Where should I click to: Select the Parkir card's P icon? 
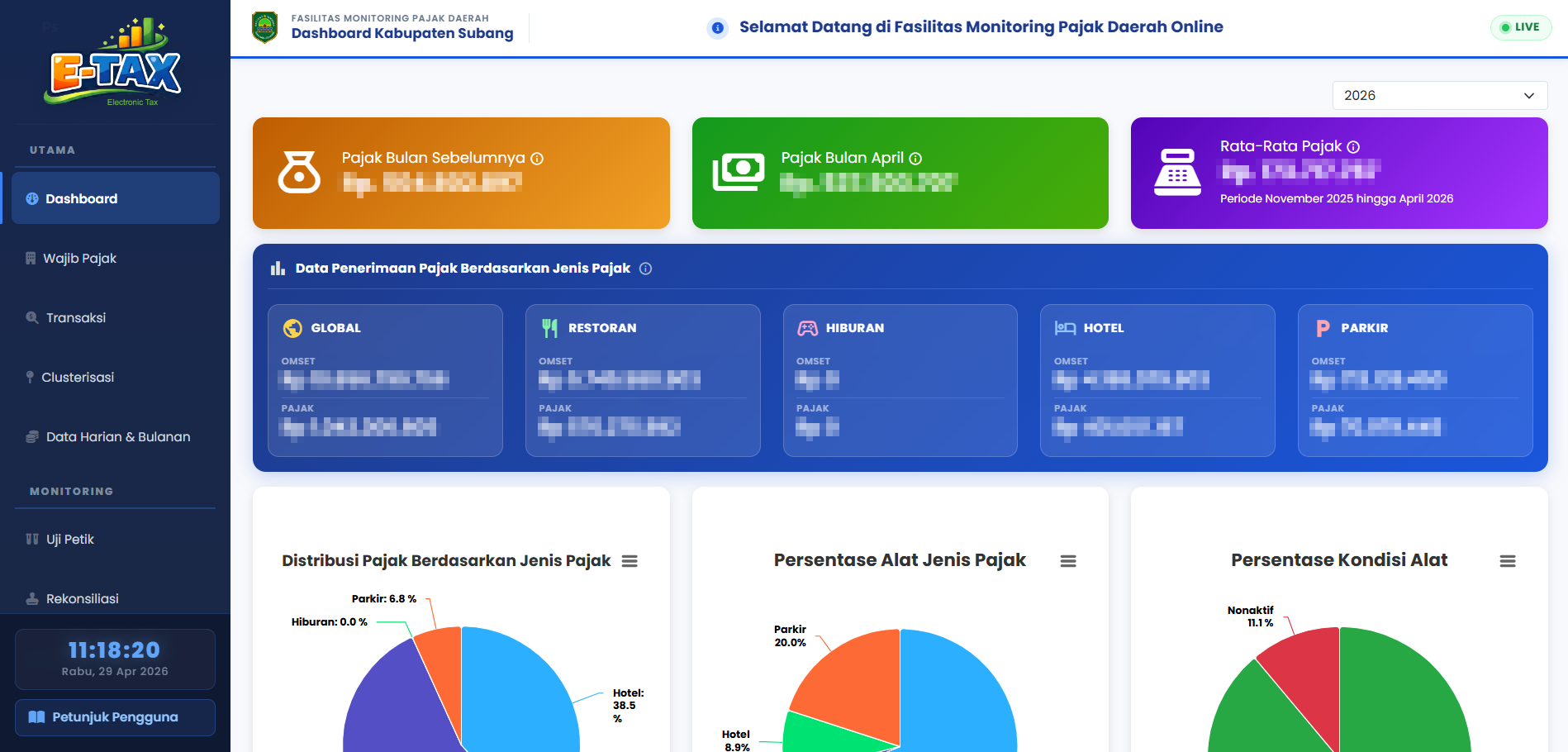coord(1323,327)
